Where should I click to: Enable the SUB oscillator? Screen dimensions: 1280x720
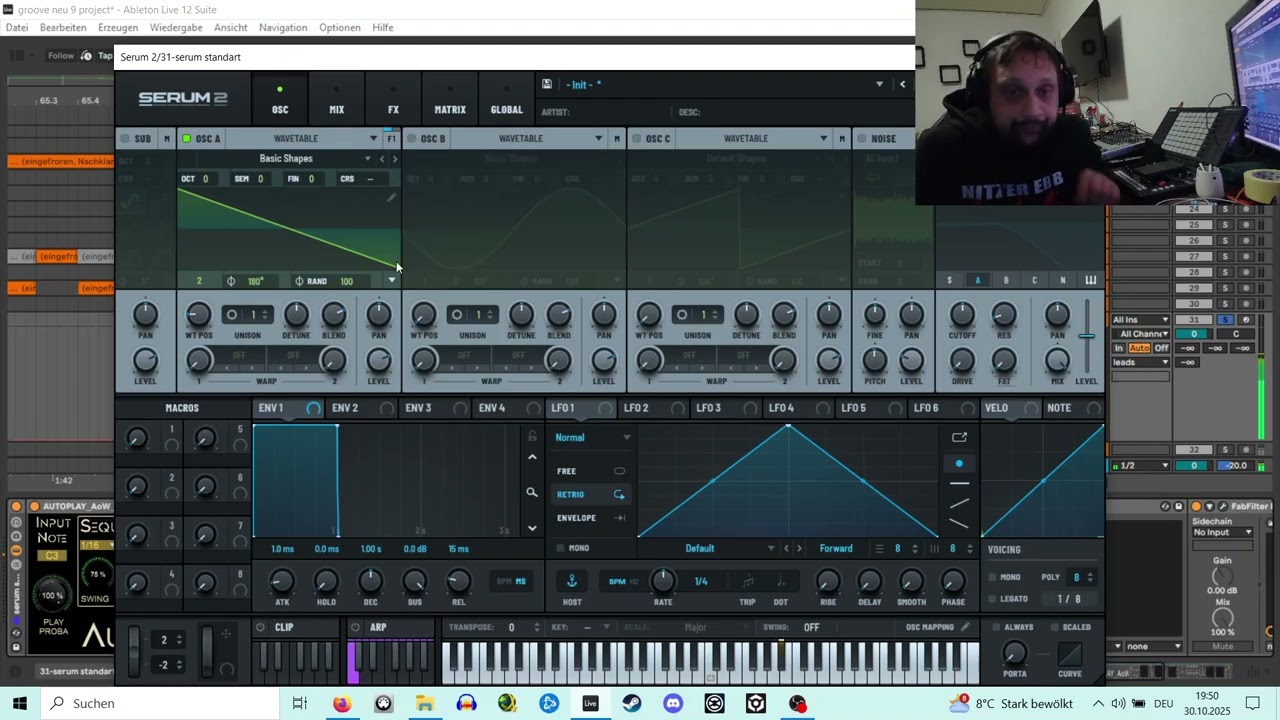pos(125,139)
